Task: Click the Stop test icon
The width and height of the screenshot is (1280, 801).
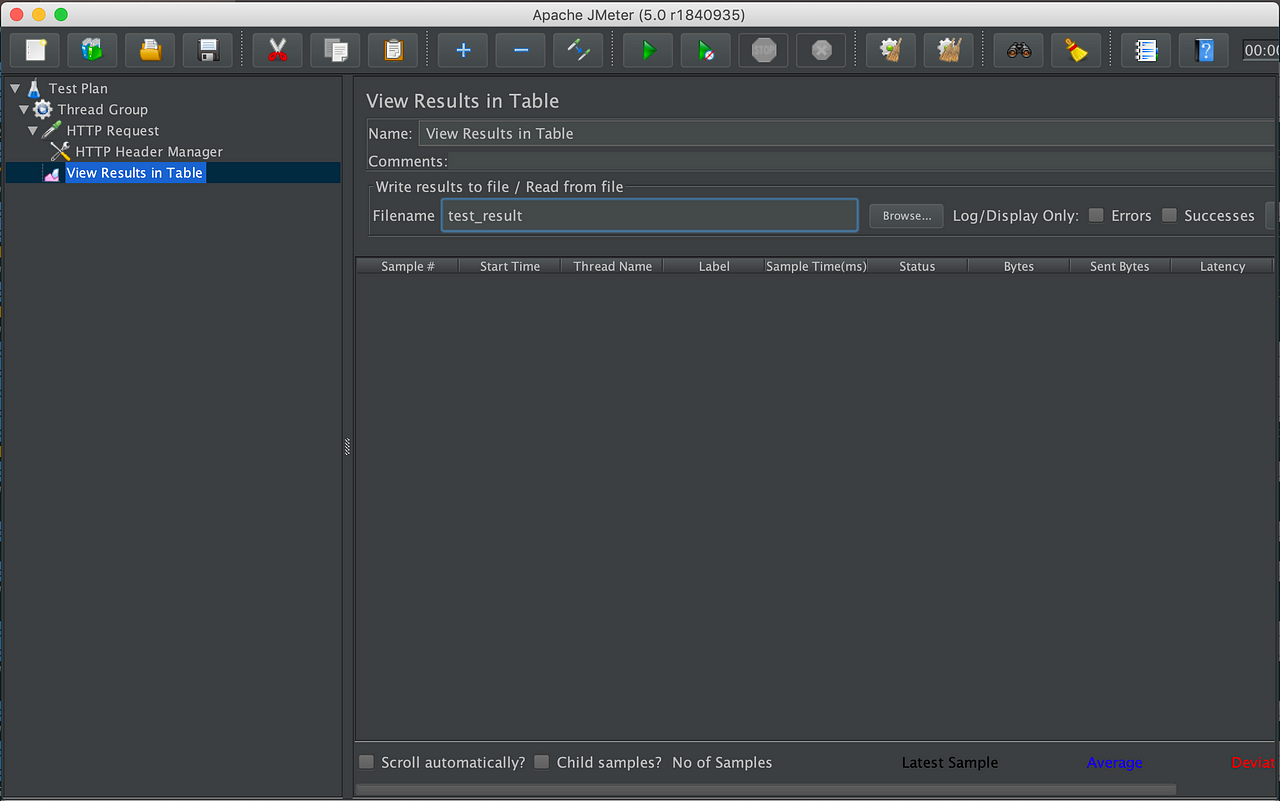Action: 764,49
